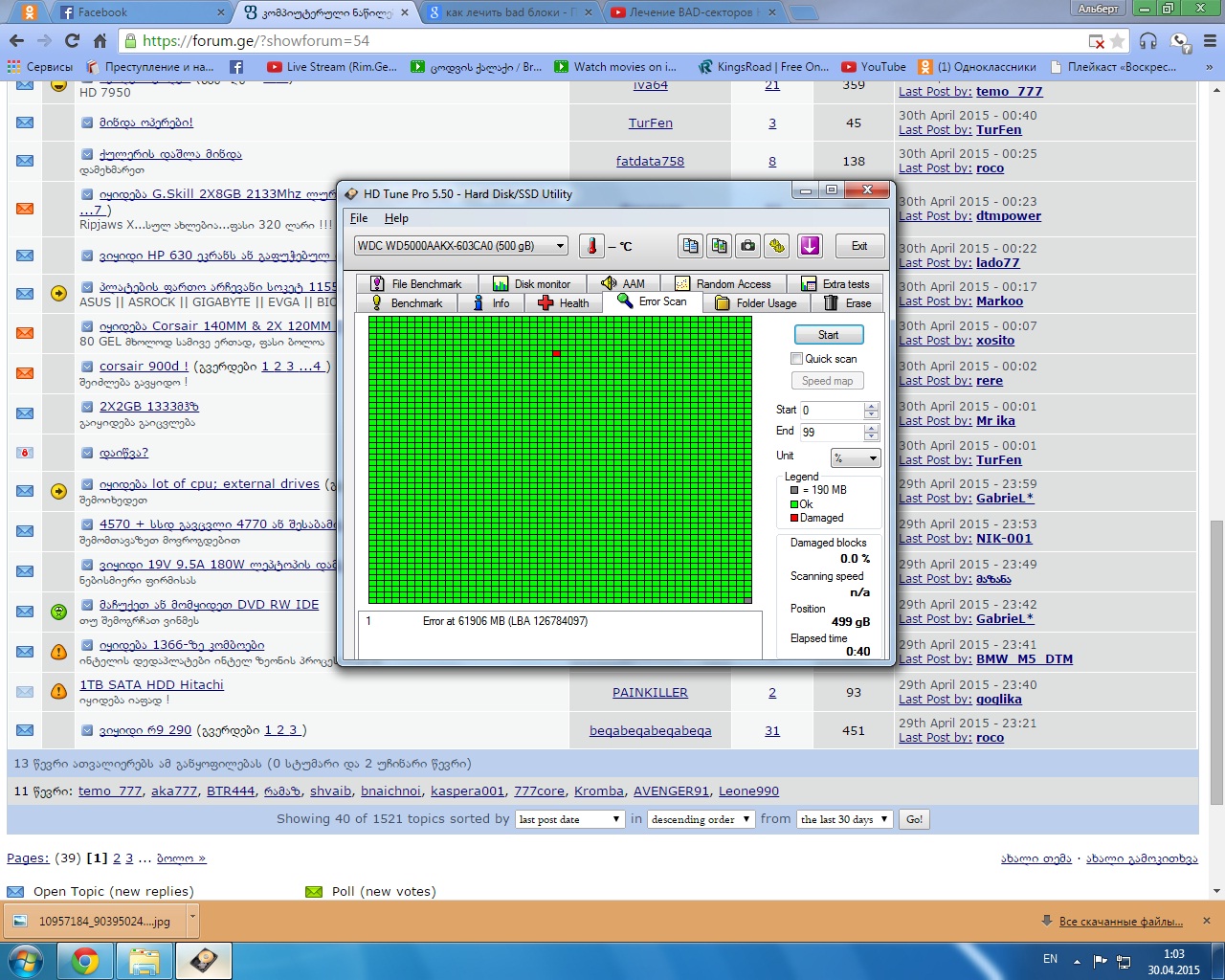This screenshot has height=980, width=1225.
Task: Enable the Quick scan checkbox
Action: point(796,359)
